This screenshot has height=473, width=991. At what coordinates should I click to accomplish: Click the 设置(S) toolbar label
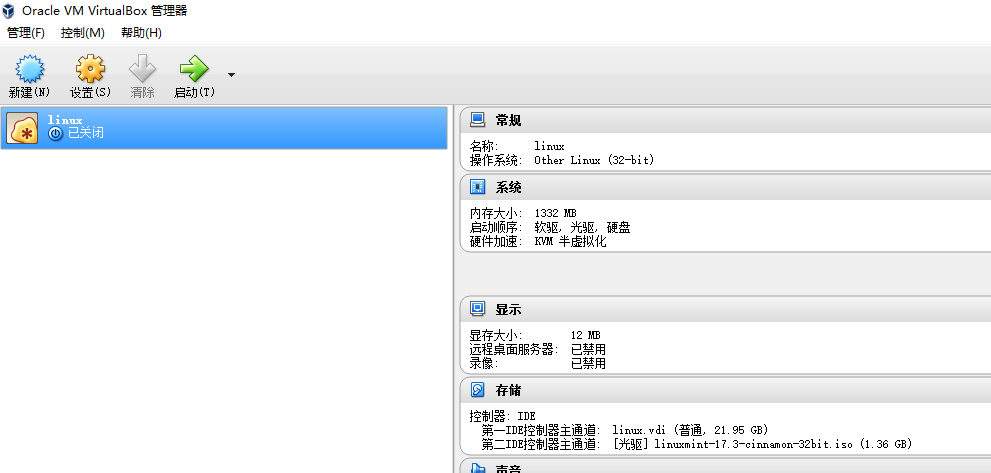tap(90, 92)
